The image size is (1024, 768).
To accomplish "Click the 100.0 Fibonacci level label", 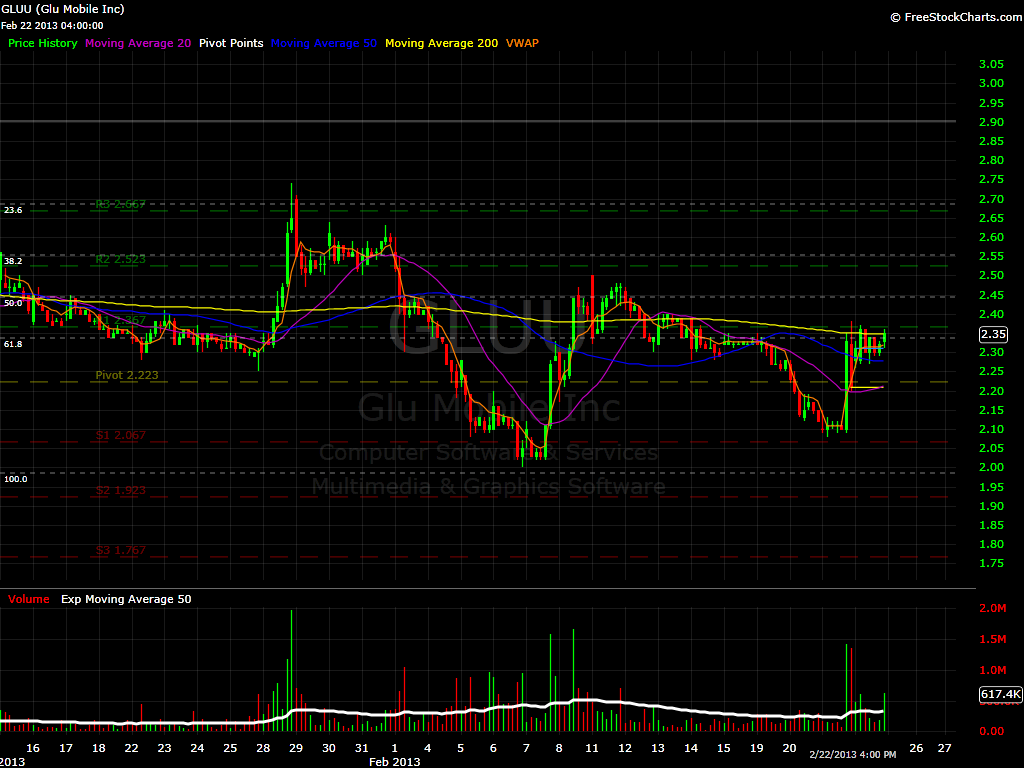I will point(16,479).
